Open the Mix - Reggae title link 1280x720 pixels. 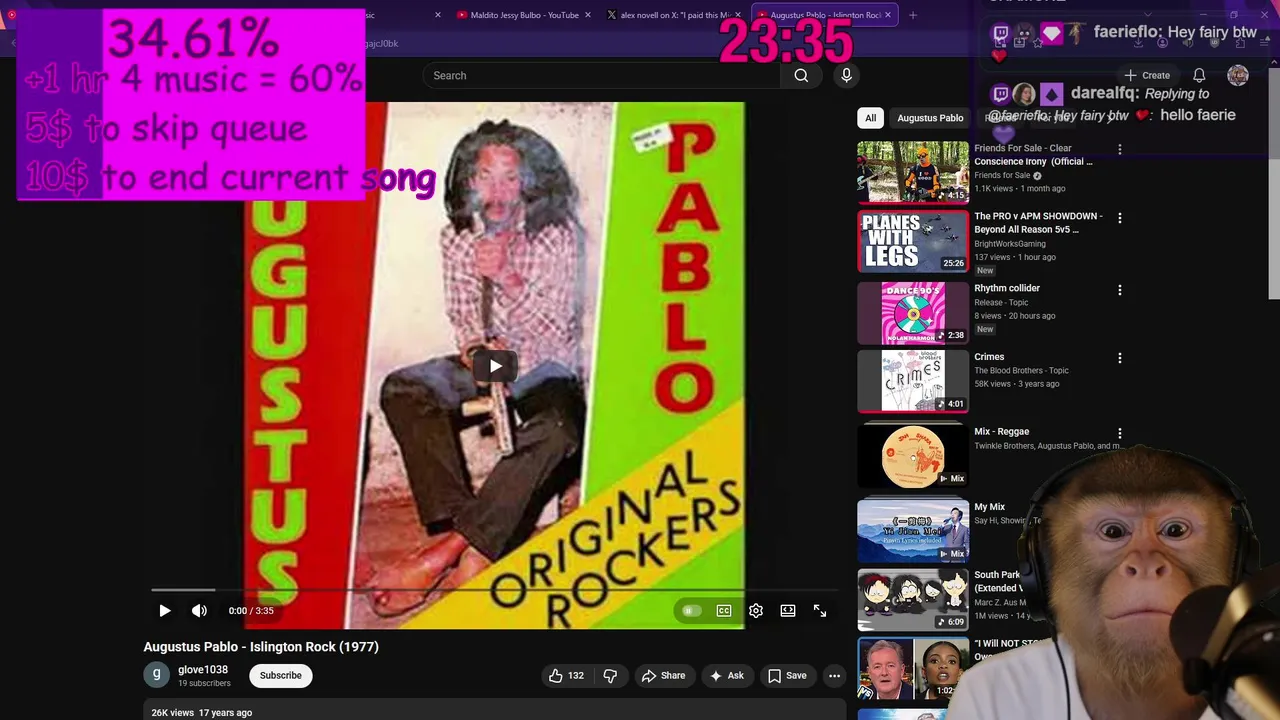coord(1001,432)
